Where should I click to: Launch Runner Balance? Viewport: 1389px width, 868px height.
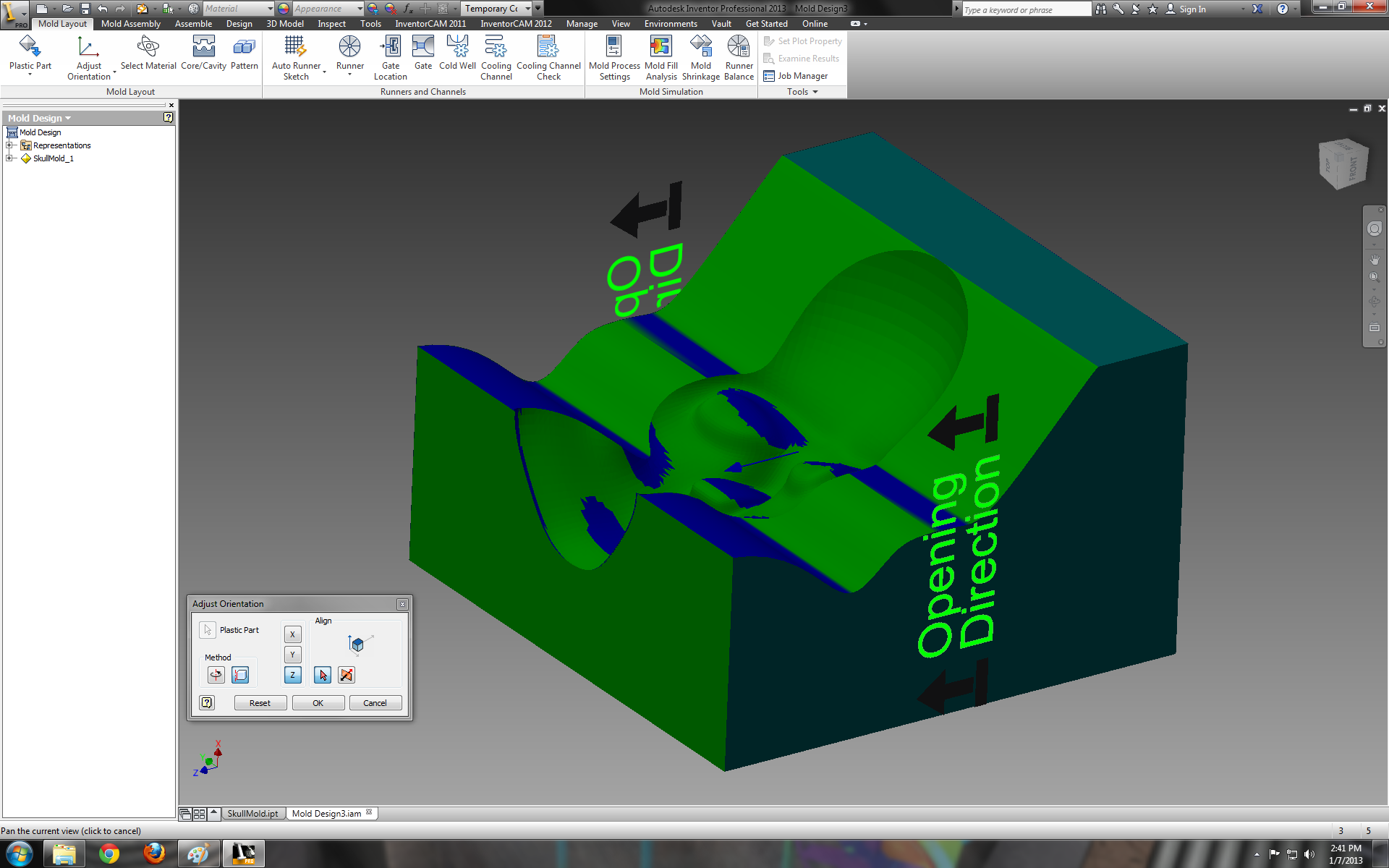739,57
